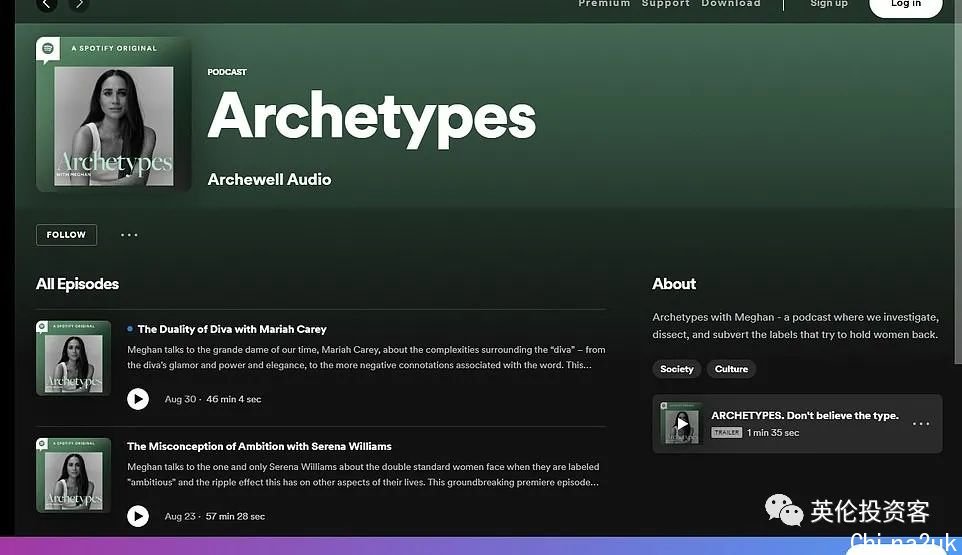Click the Serena Williams episode description text
Viewport: 962px width, 555px height.
(x=363, y=475)
